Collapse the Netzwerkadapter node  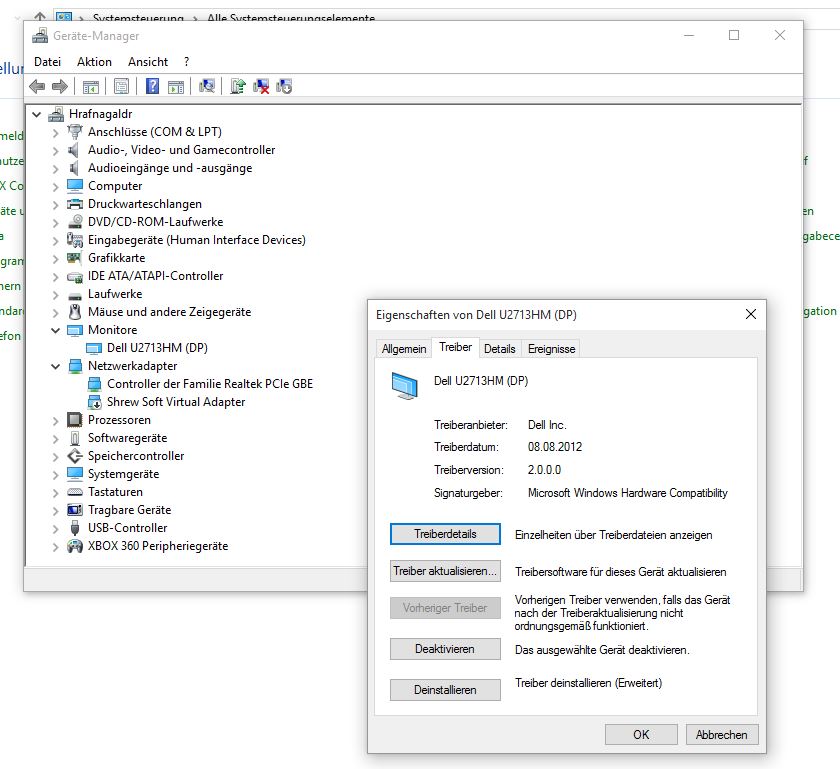point(56,367)
